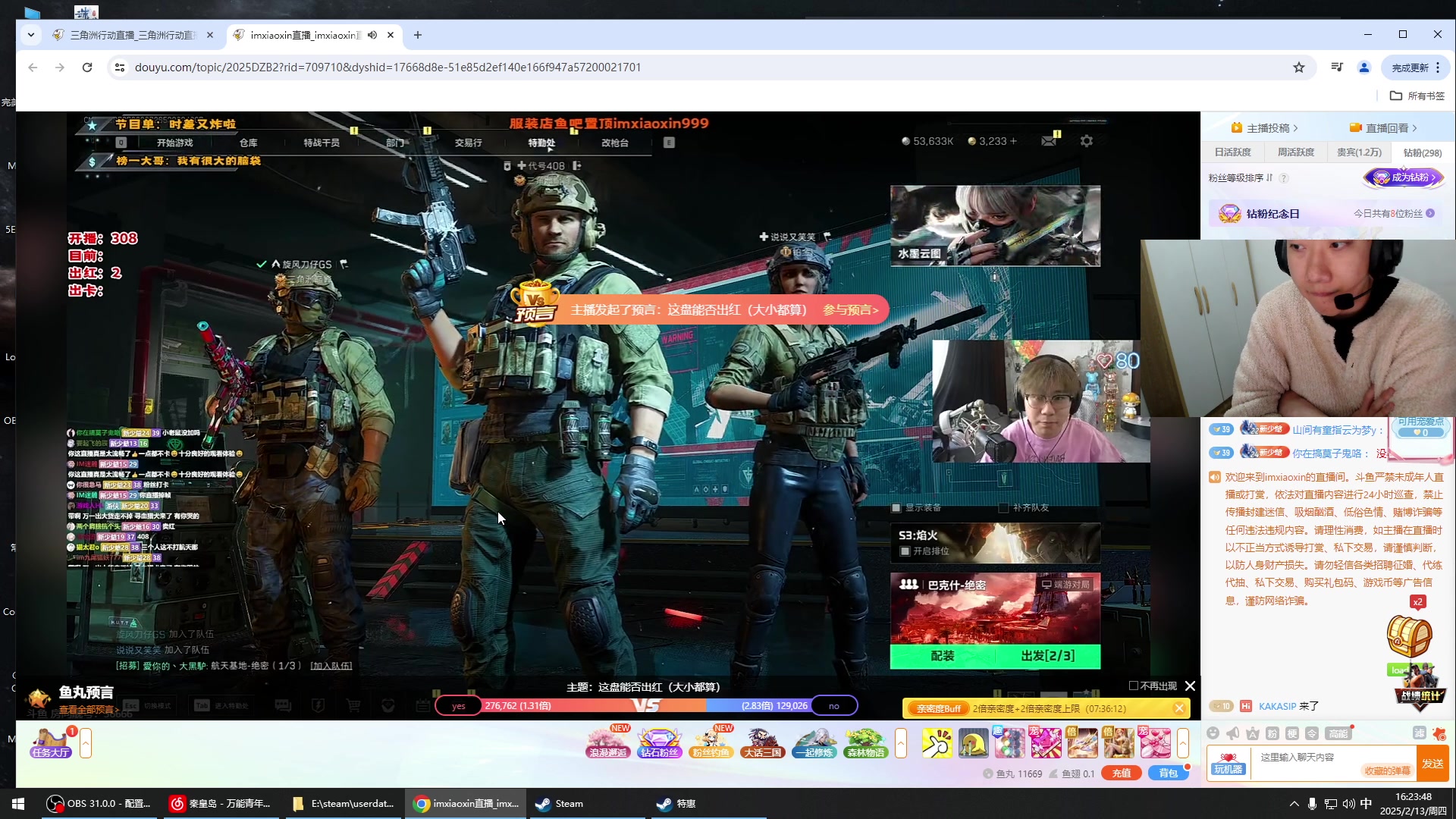
Task: Open OBS 31.0.0 from the taskbar
Action: pyautogui.click(x=99, y=803)
